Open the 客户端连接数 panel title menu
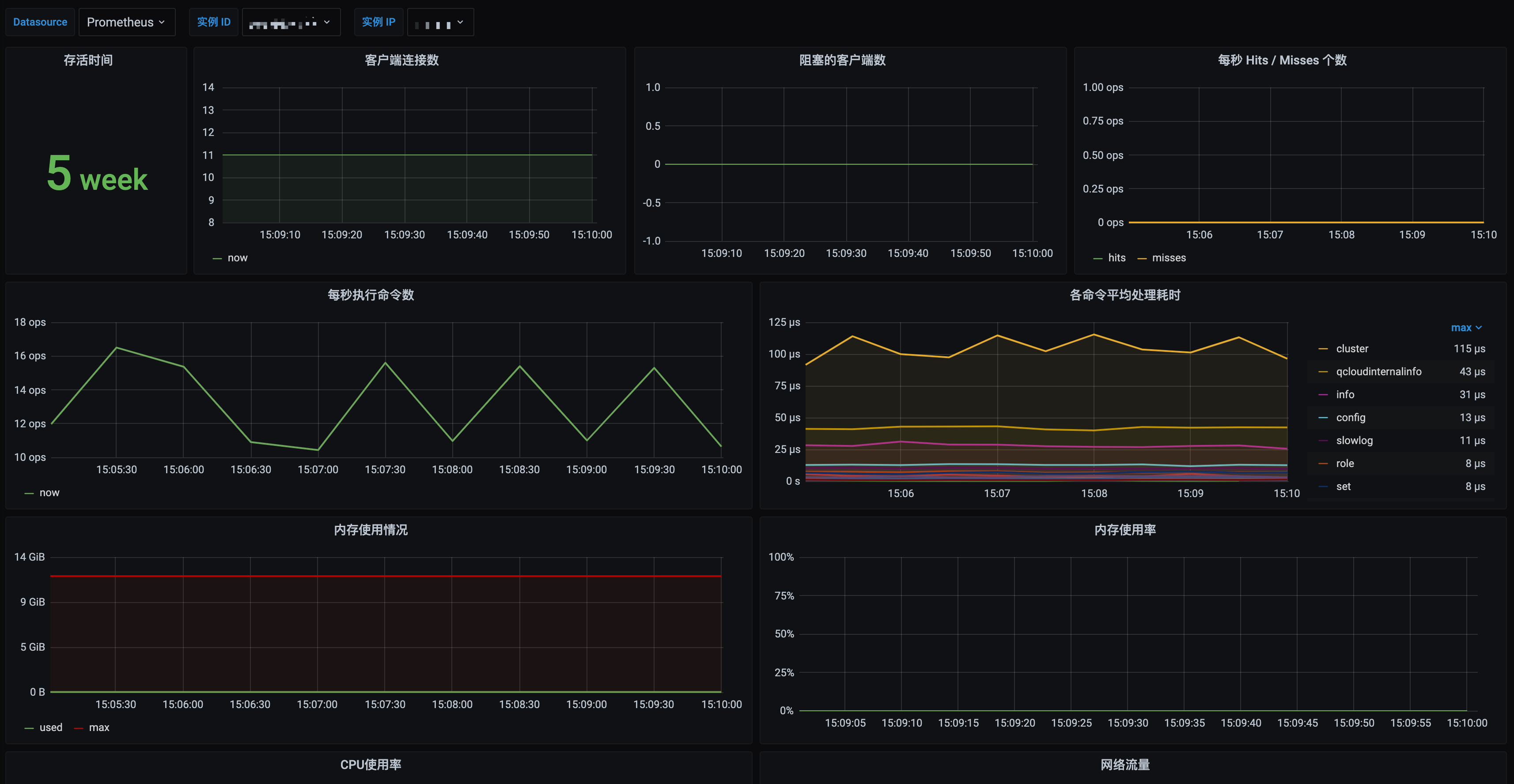The height and width of the screenshot is (784, 1514). point(401,60)
